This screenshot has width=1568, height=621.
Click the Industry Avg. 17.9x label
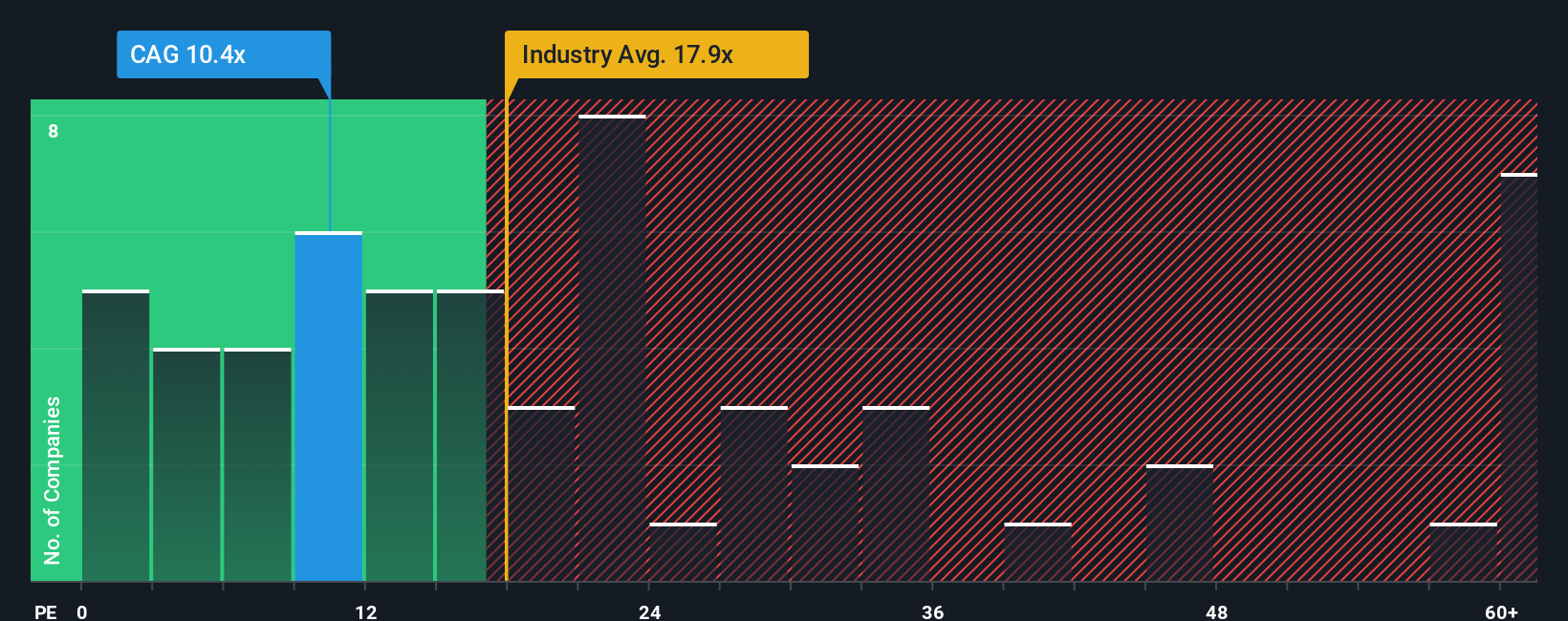pos(657,54)
